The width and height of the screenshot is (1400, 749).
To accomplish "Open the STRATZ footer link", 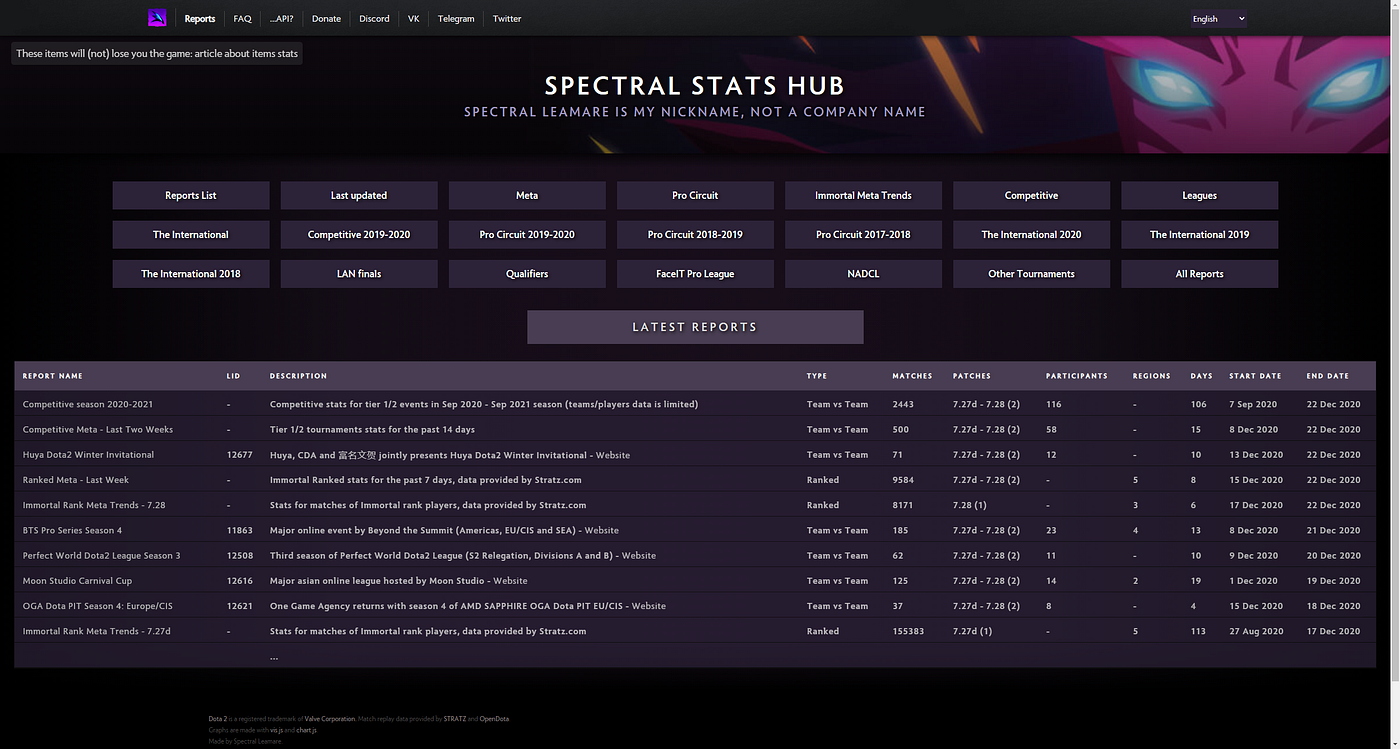I will (455, 719).
